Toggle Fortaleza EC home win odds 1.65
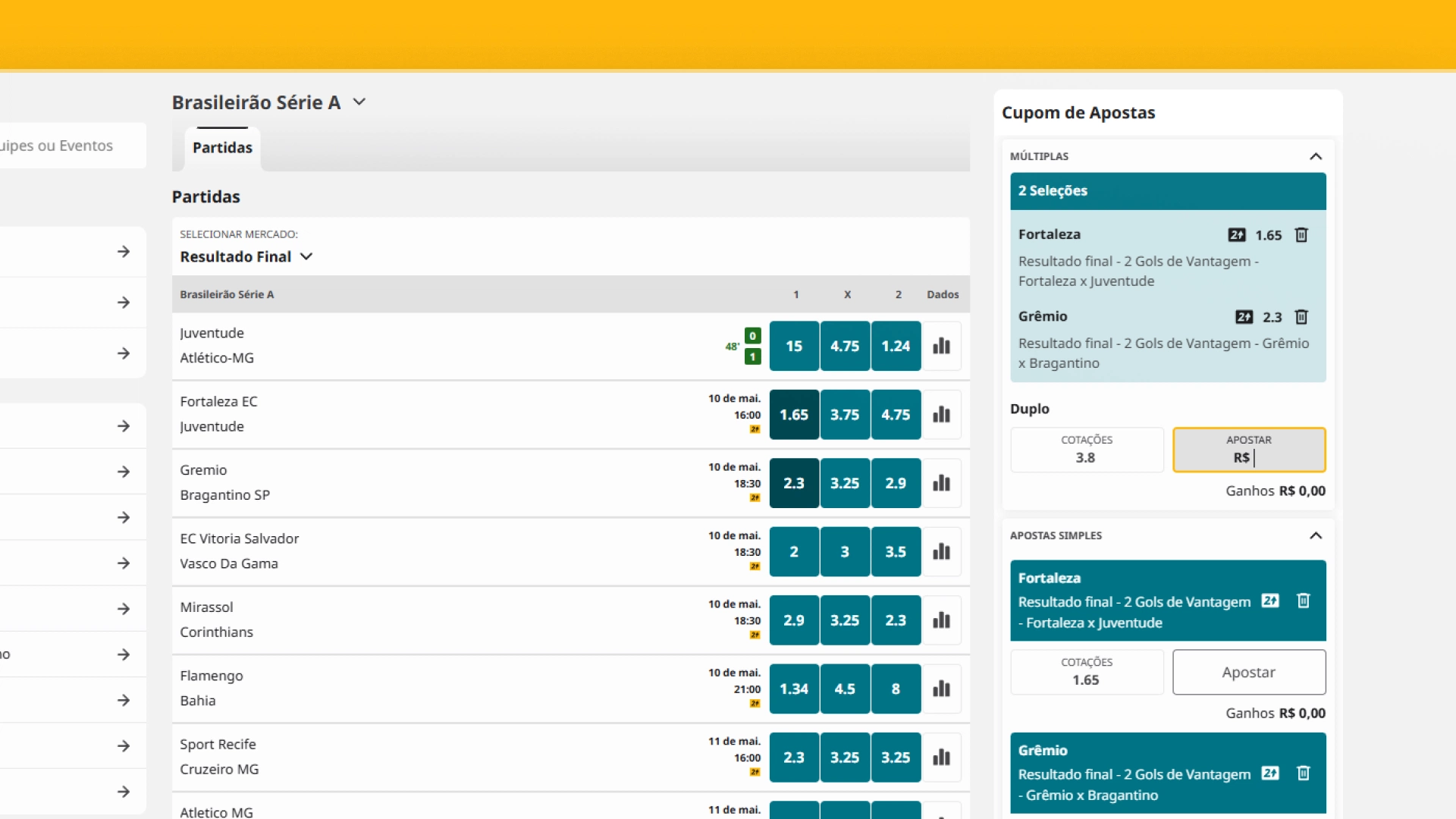 click(x=794, y=415)
